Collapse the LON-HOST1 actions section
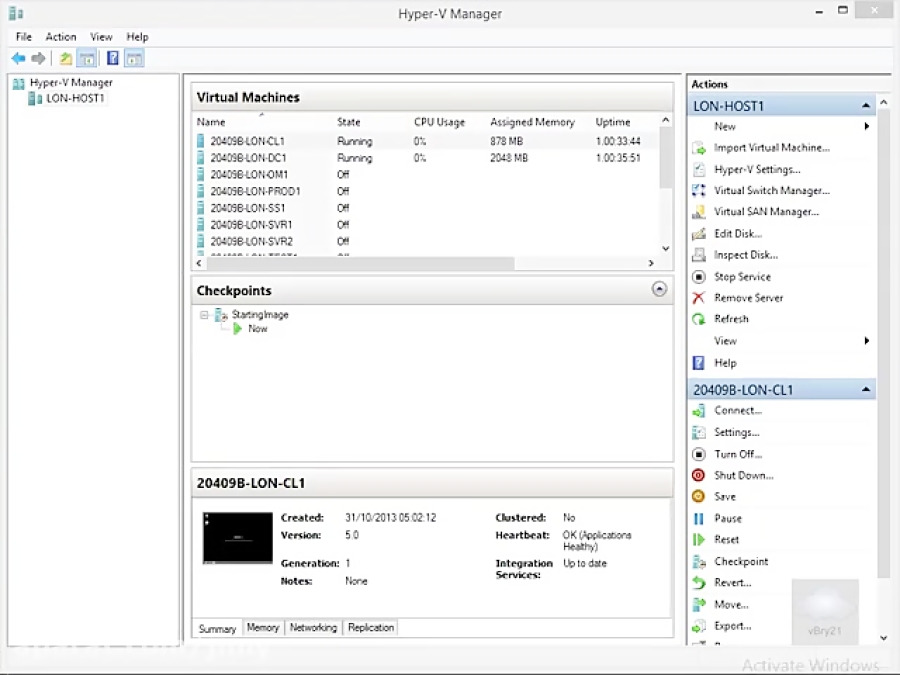The height and width of the screenshot is (675, 900). coord(866,106)
